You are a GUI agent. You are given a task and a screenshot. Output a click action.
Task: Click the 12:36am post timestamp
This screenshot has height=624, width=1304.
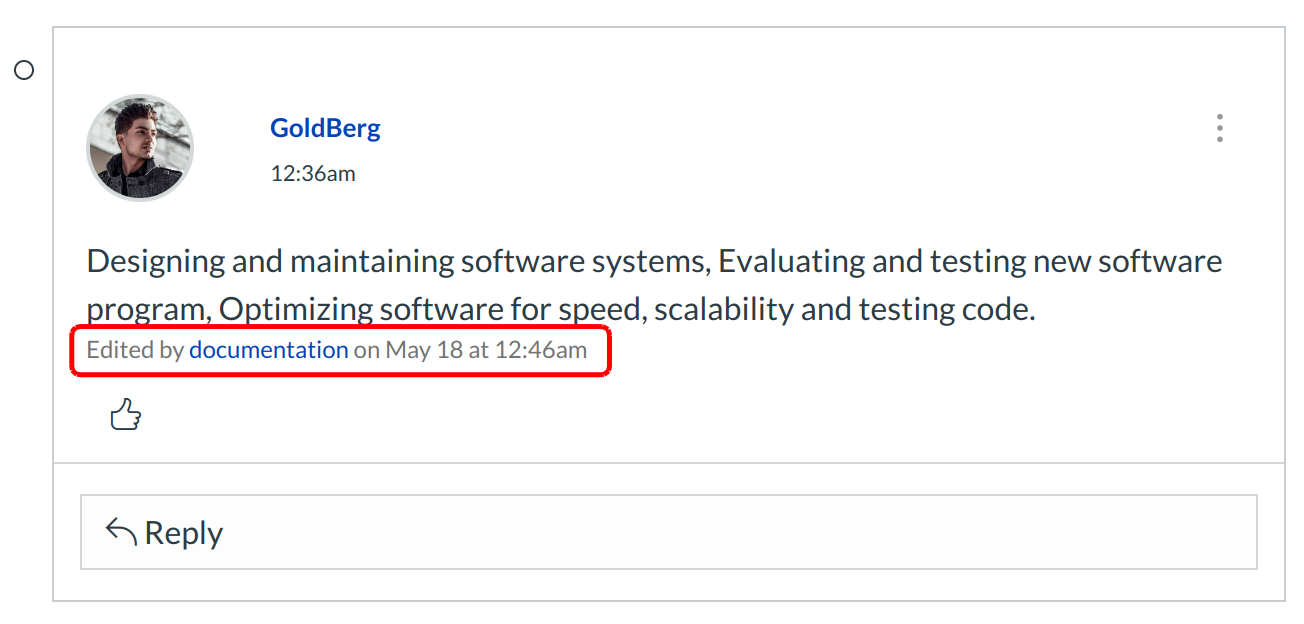tap(312, 174)
